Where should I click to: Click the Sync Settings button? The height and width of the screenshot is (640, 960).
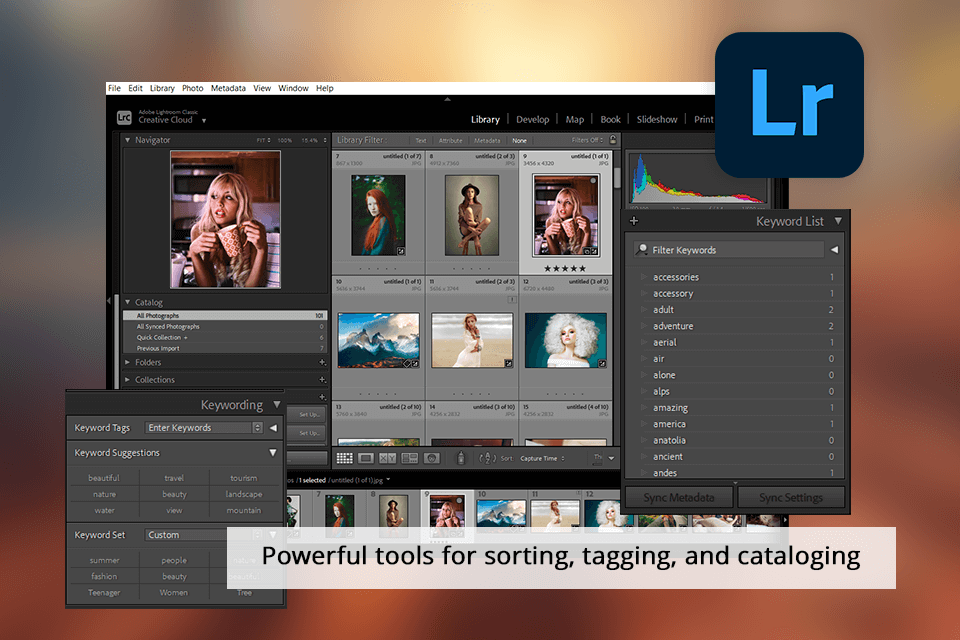[x=791, y=497]
